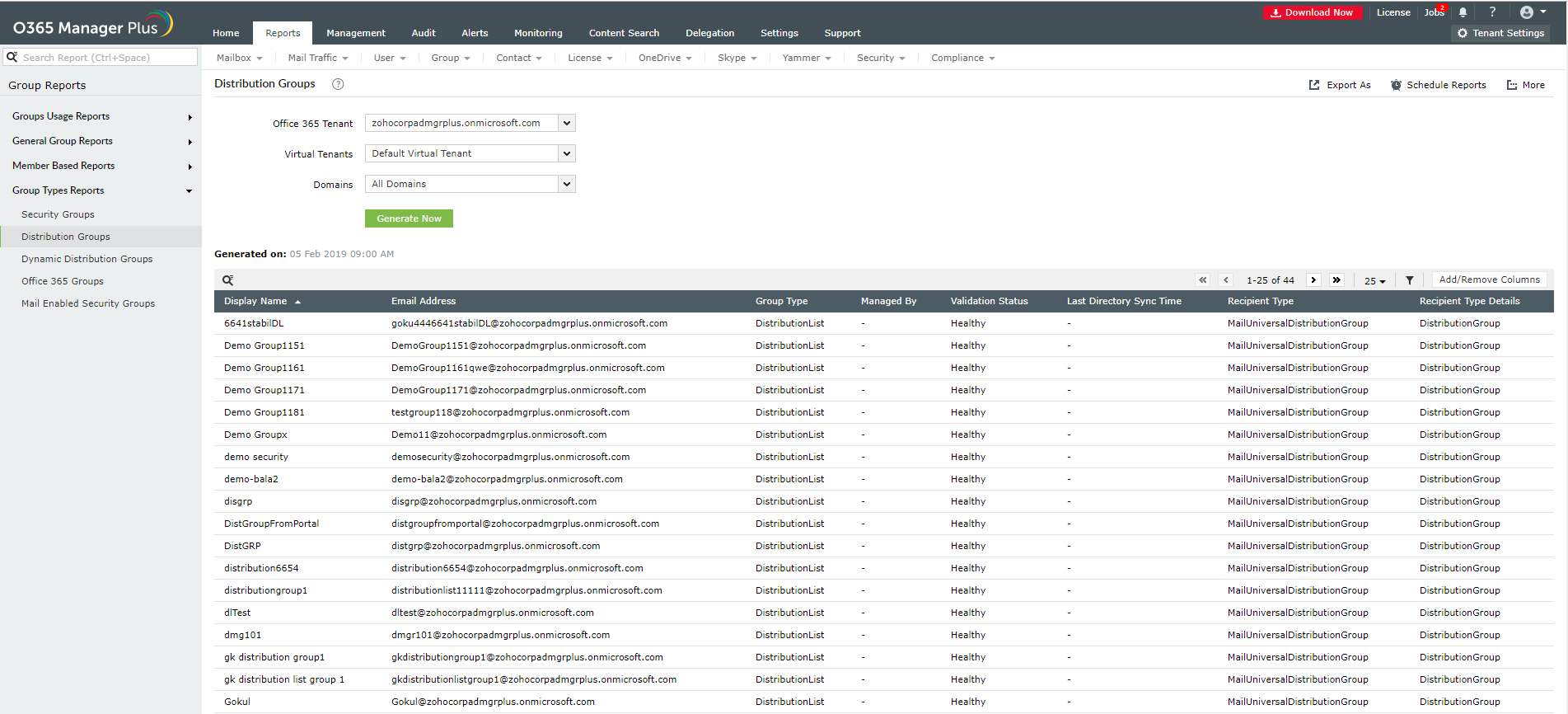Open Security Groups report

58,214
